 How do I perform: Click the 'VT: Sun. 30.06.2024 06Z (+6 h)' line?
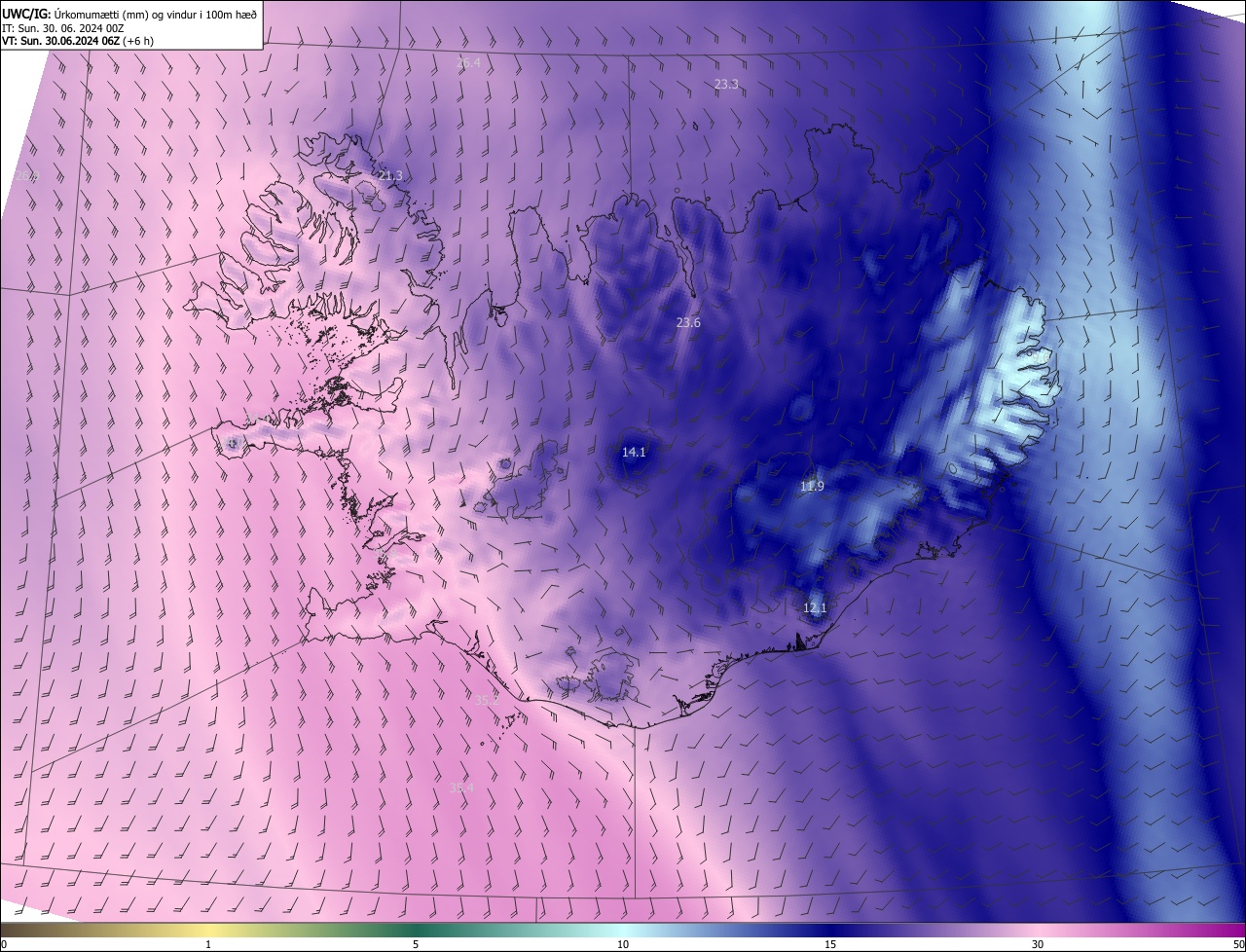click(x=77, y=41)
